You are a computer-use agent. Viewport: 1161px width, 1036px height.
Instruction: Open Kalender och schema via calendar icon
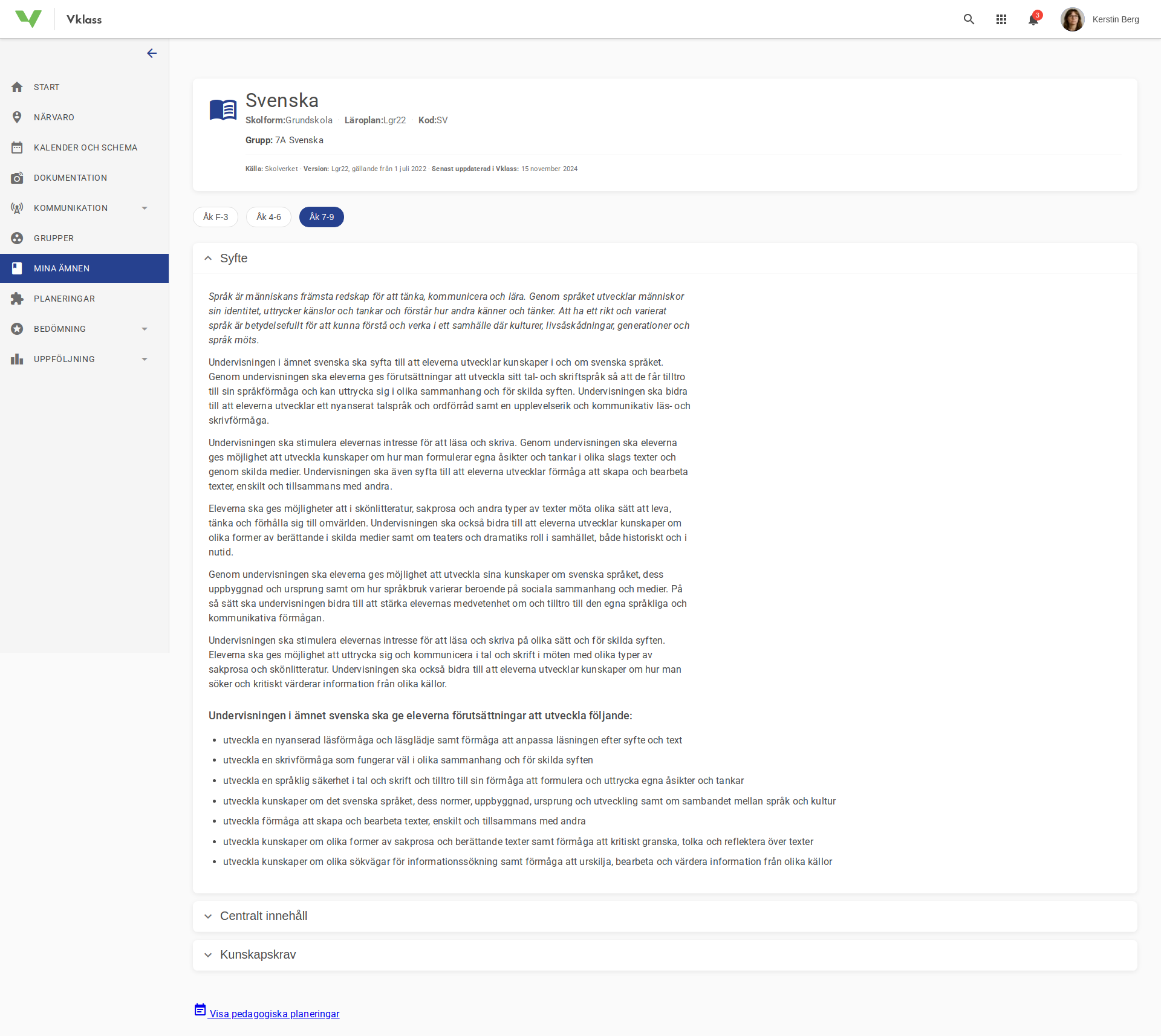18,147
